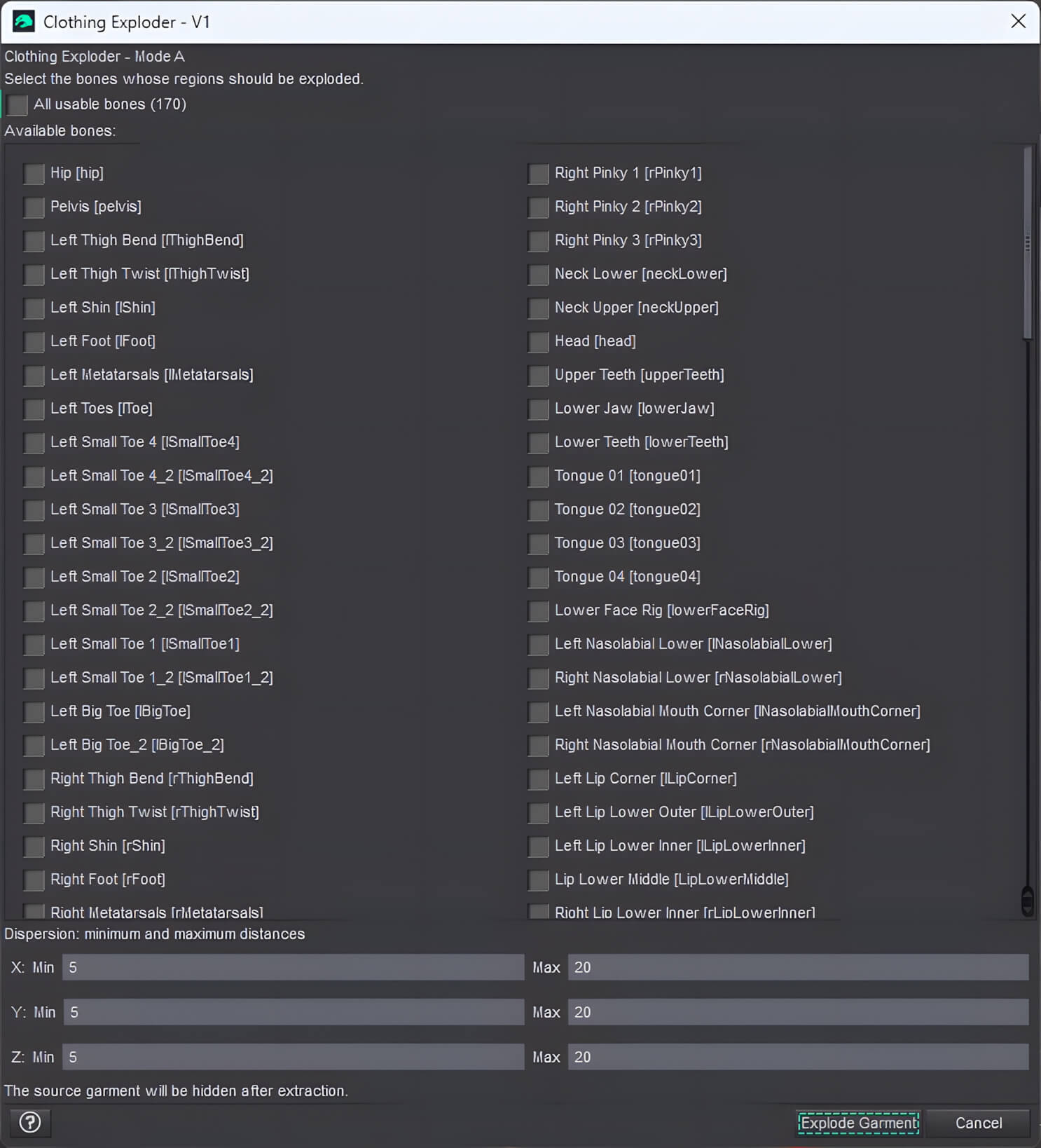Click the Y Max distance field

[x=798, y=1012]
